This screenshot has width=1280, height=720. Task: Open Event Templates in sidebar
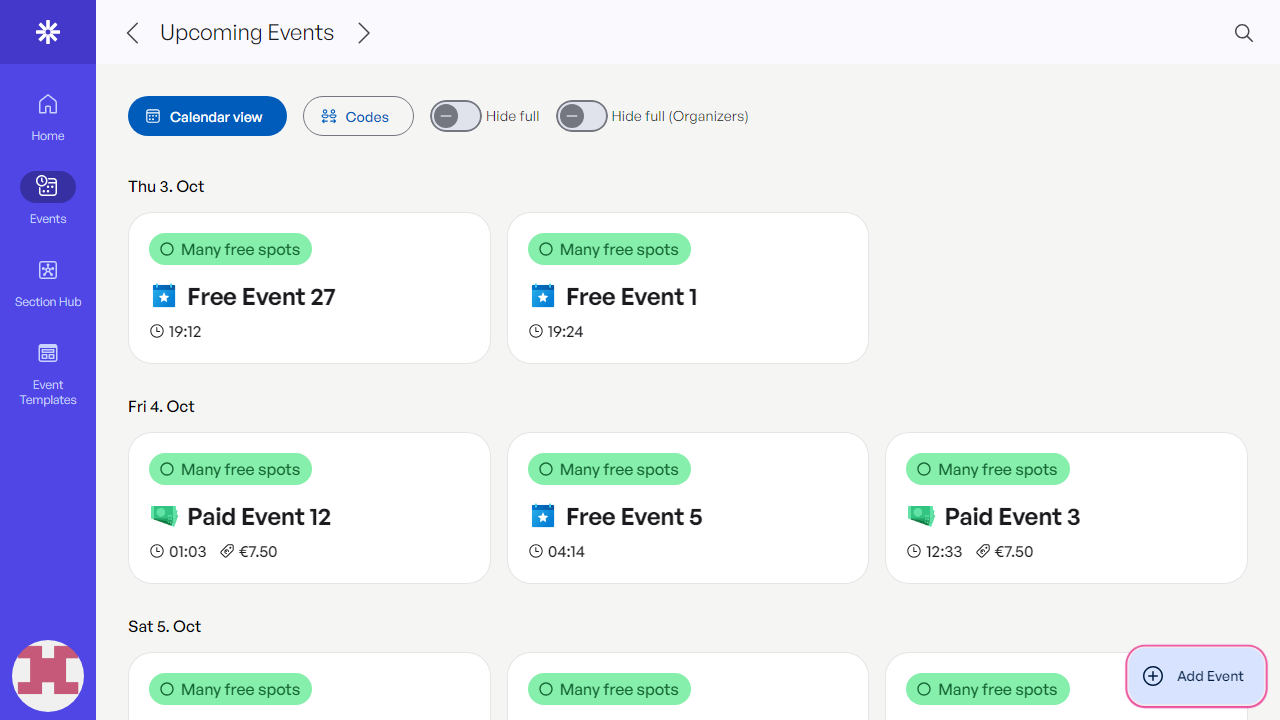click(47, 374)
